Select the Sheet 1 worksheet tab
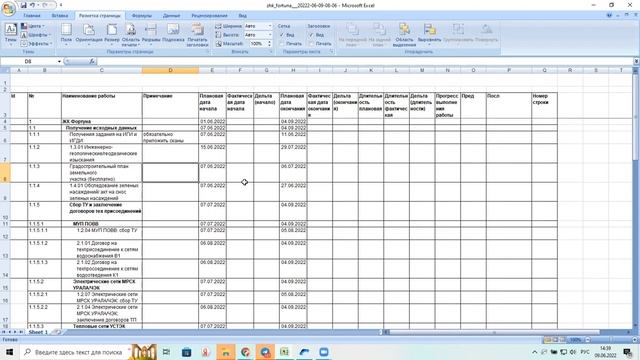Viewport: 640px width, 360px height. pos(38,332)
